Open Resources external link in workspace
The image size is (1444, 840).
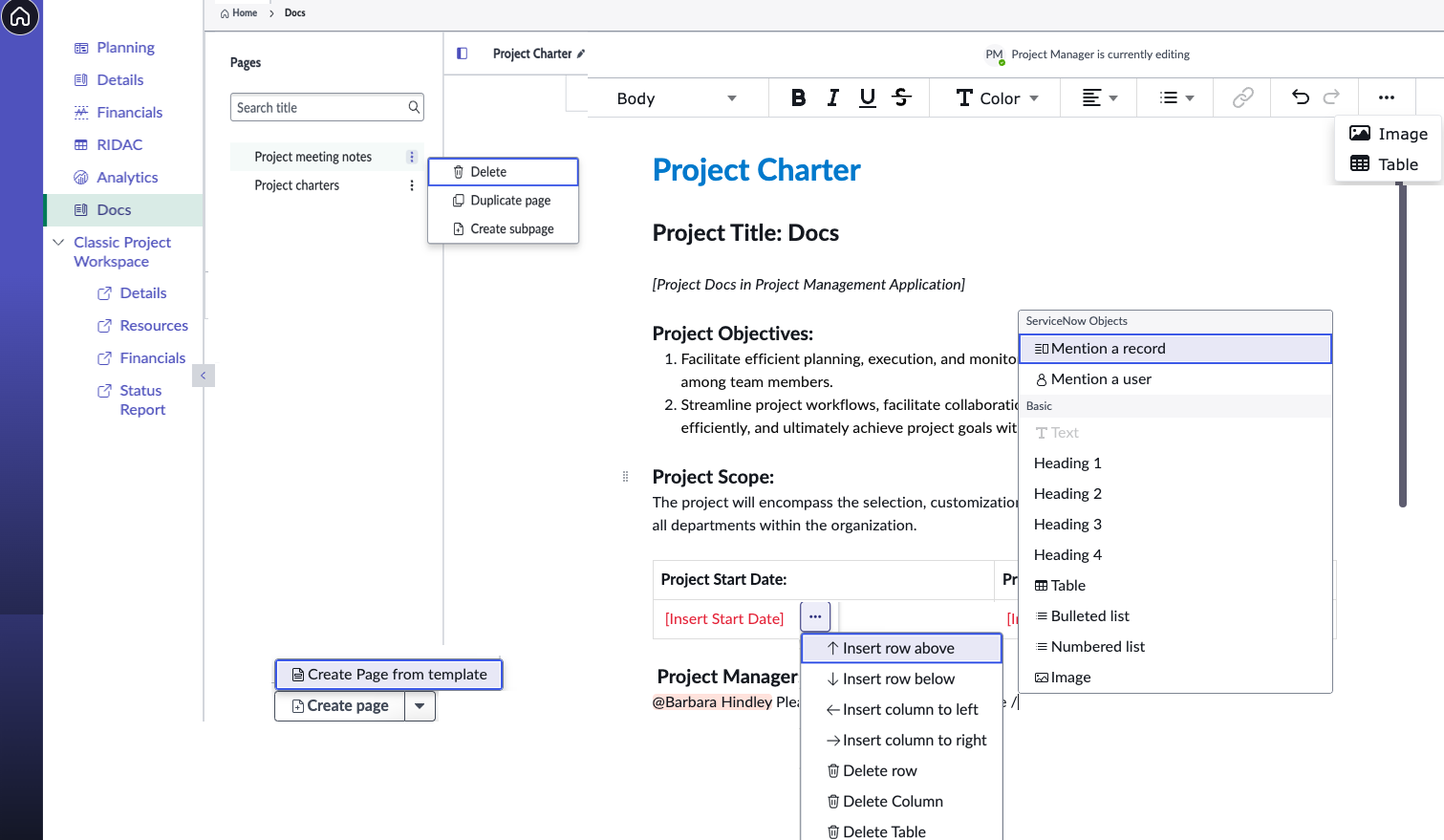tap(142, 326)
